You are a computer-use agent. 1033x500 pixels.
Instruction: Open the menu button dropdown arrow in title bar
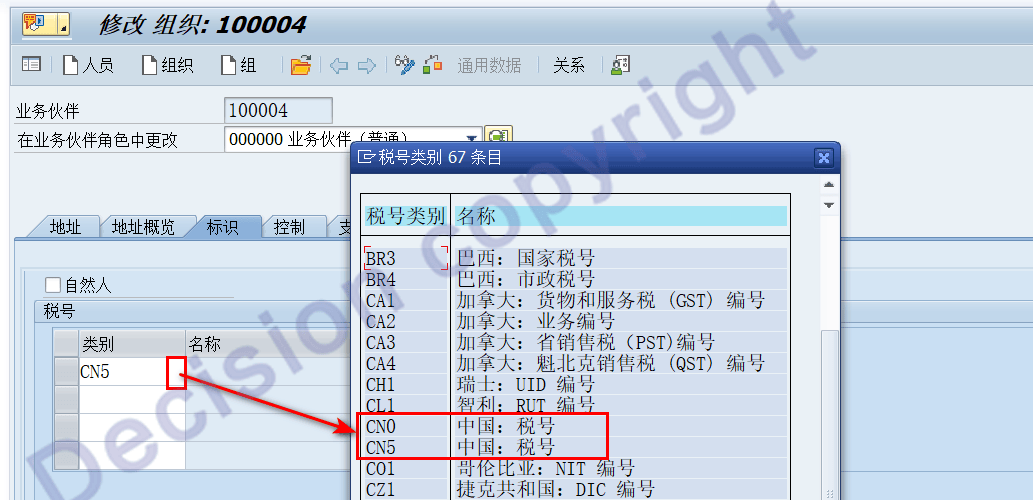click(x=62, y=24)
